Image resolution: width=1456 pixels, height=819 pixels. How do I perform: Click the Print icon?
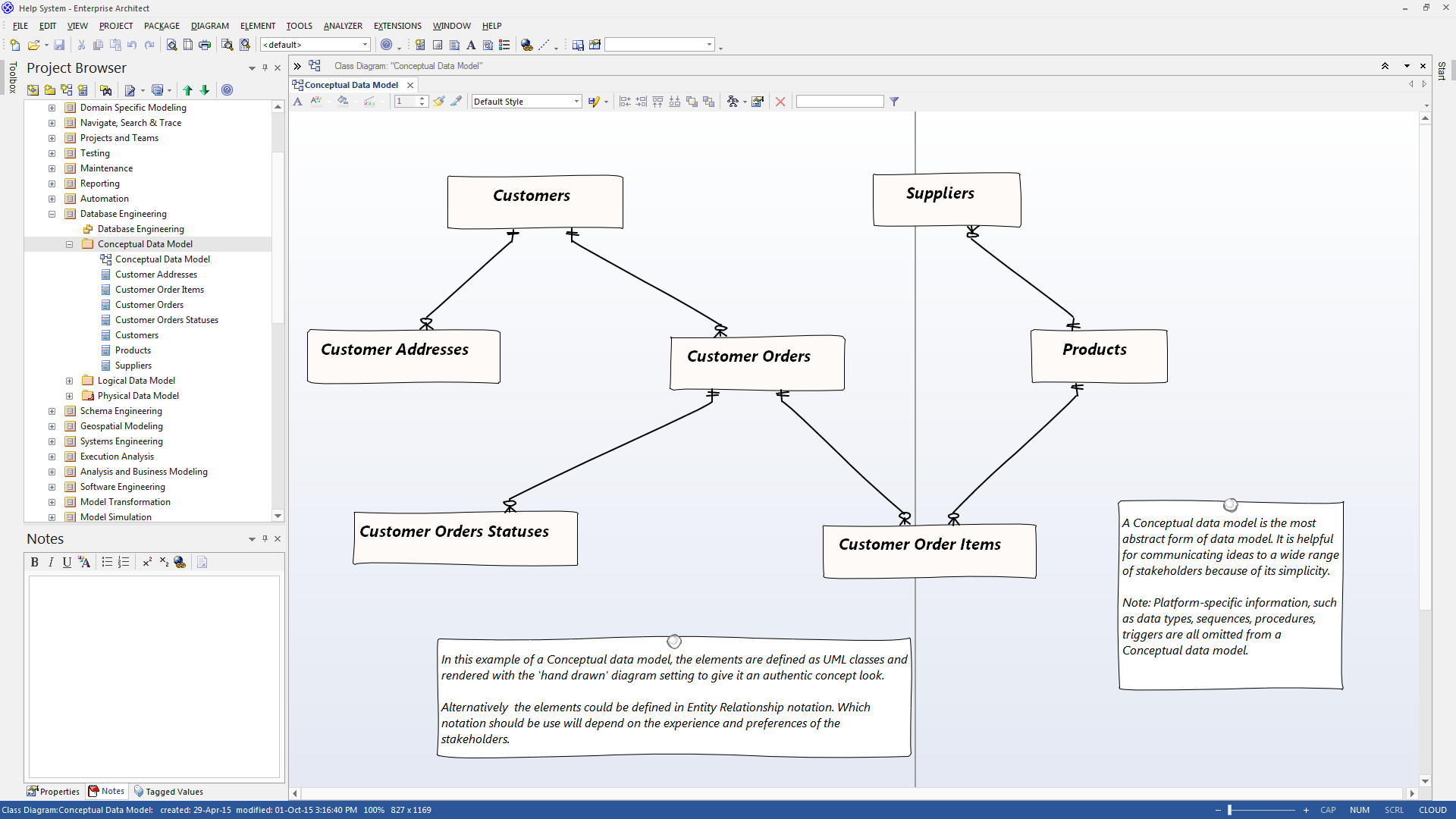pos(205,45)
